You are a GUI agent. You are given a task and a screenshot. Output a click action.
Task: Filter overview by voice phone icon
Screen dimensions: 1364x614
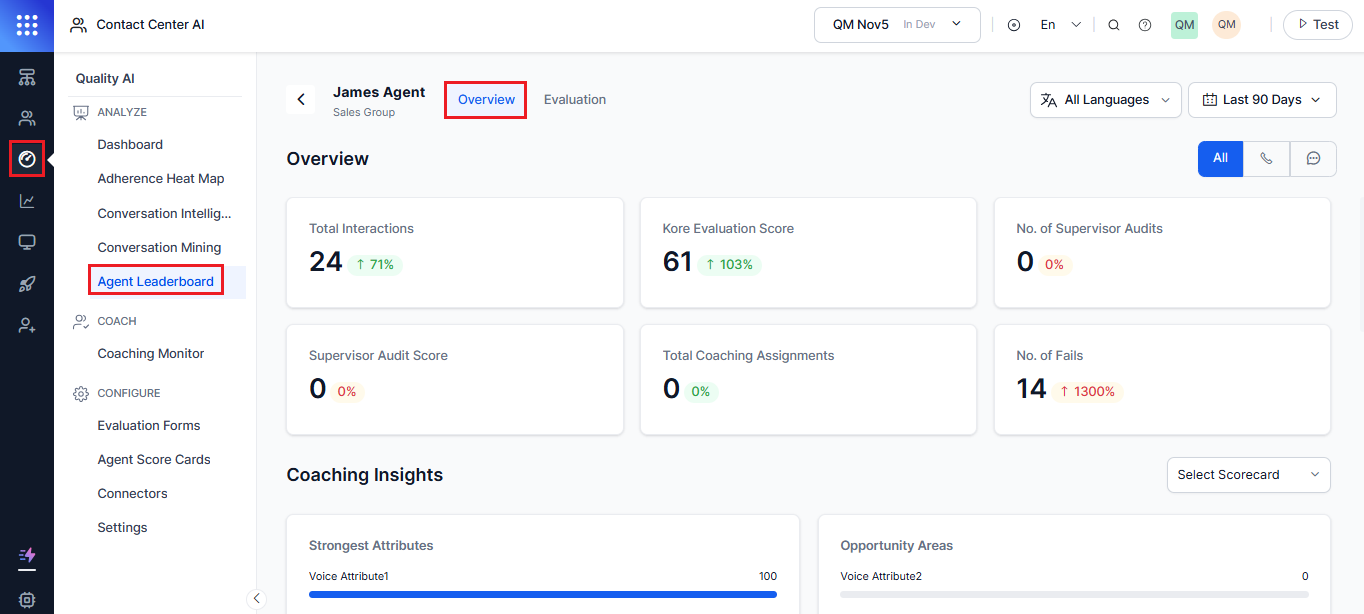pos(1267,158)
